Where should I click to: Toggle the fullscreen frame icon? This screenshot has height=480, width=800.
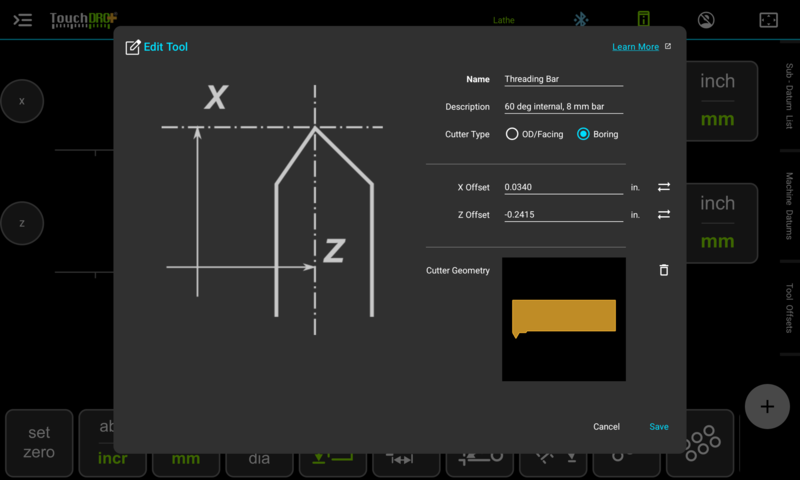(x=768, y=20)
